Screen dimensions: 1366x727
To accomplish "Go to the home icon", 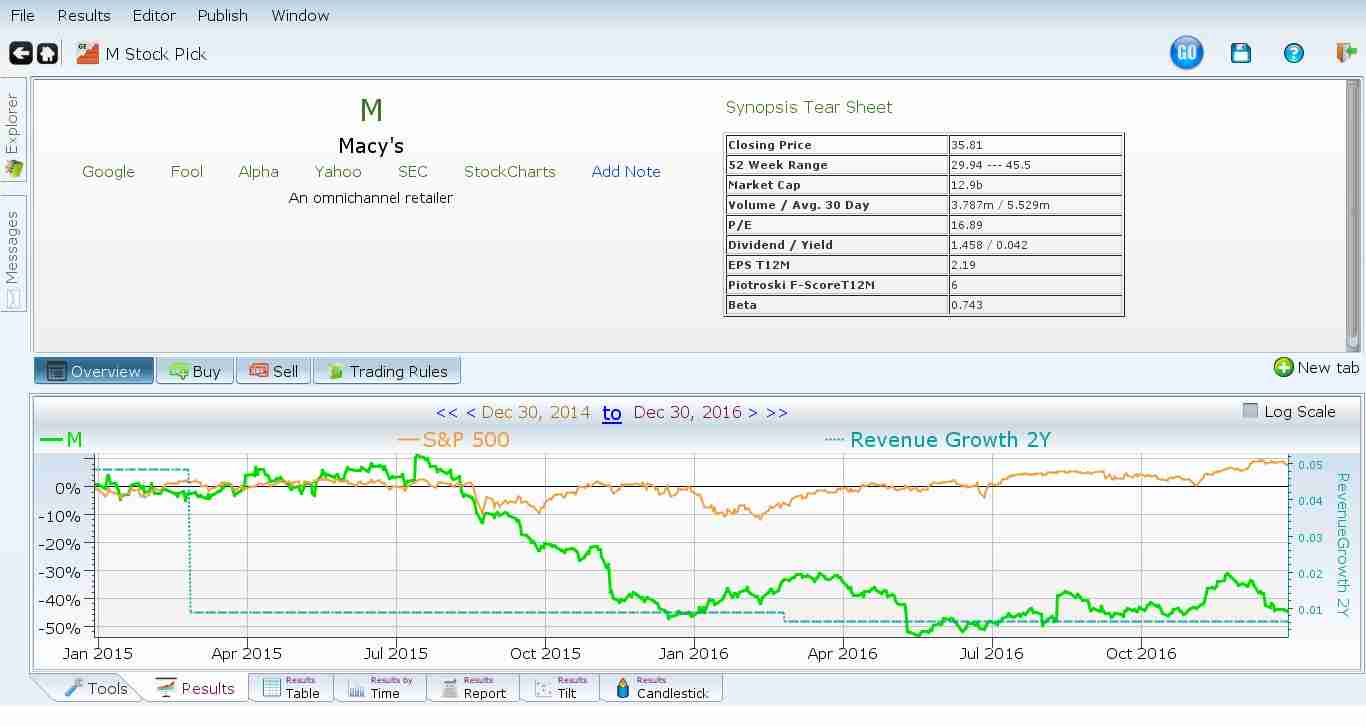I will click(47, 53).
